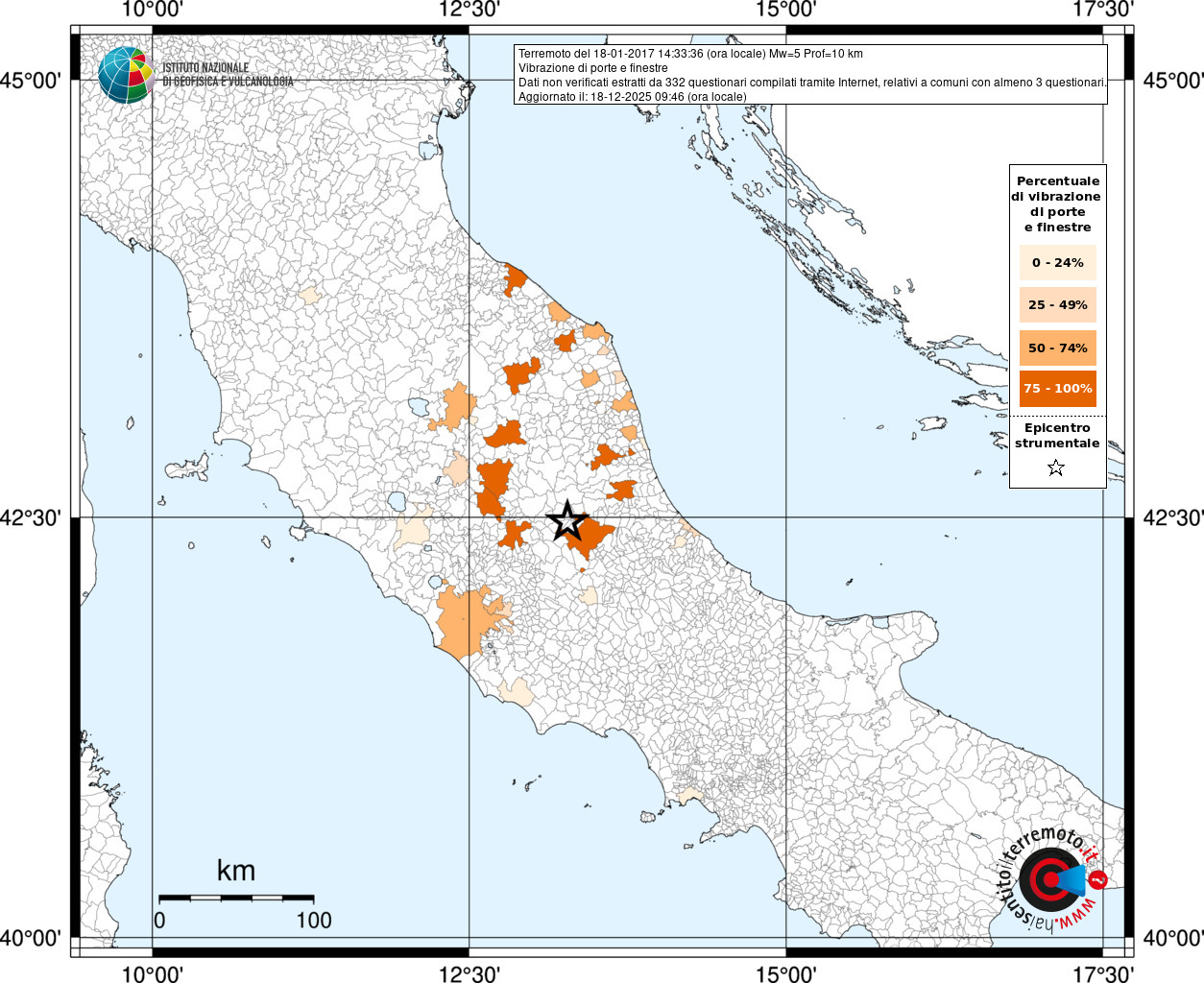This screenshot has width=1204, height=983.
Task: Click the 'Epicentro strumentale' legend label
Action: [1057, 436]
